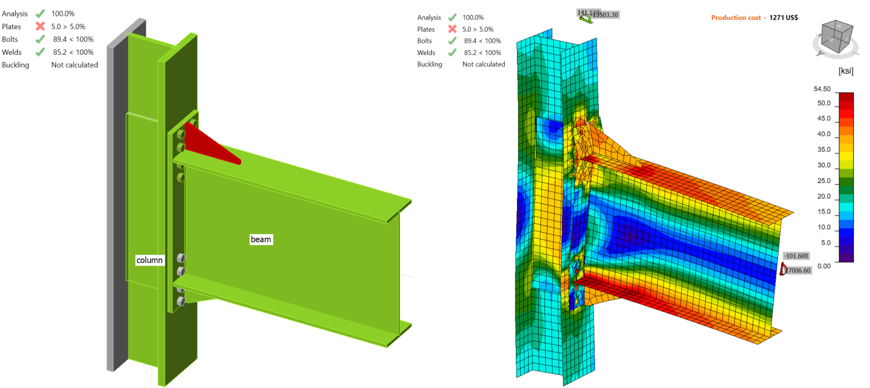Viewport: 870px width, 388px height.
Task: Click the 'Buckling Not calculated' row on left
Action: pyautogui.click(x=50, y=65)
